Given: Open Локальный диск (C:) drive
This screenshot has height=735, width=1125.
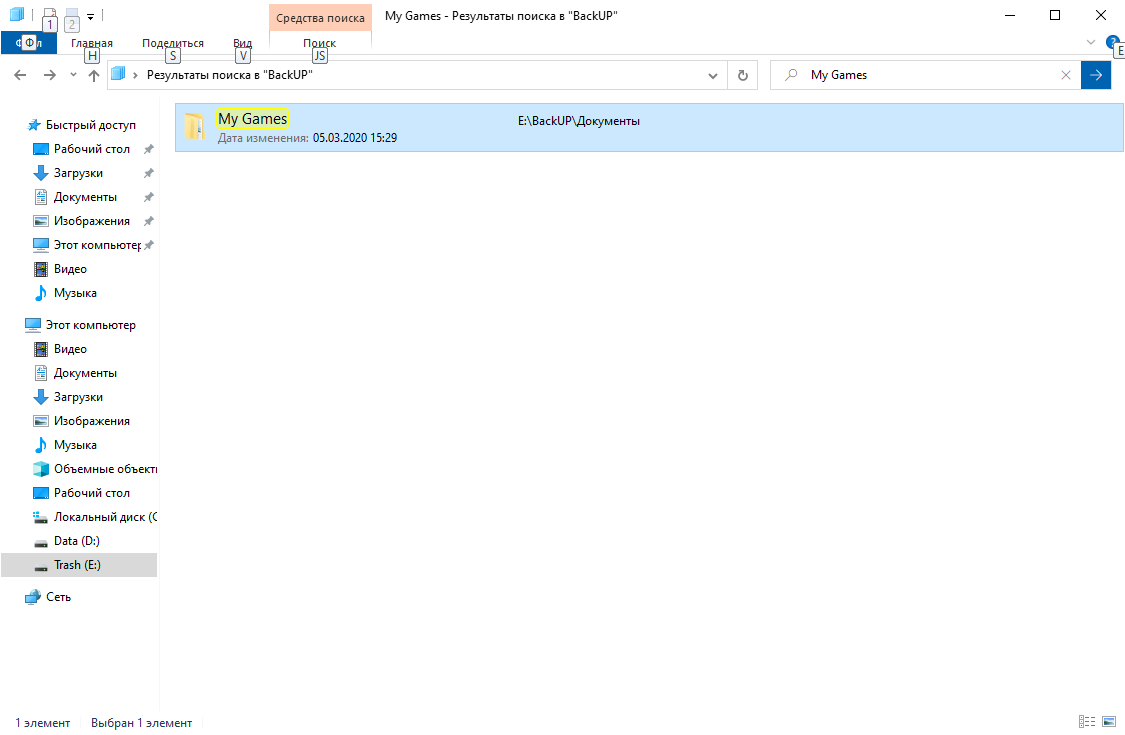Looking at the screenshot, I should tap(105, 517).
